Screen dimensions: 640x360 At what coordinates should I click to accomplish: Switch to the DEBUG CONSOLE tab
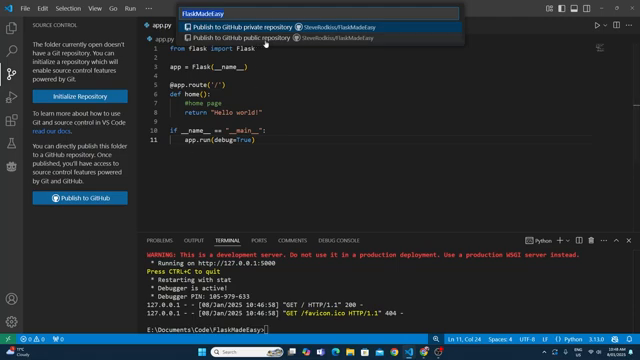[x=339, y=240]
